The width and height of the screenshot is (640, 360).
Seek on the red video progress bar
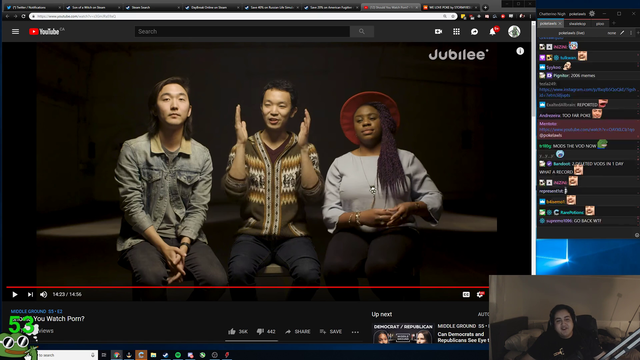[x=247, y=287]
